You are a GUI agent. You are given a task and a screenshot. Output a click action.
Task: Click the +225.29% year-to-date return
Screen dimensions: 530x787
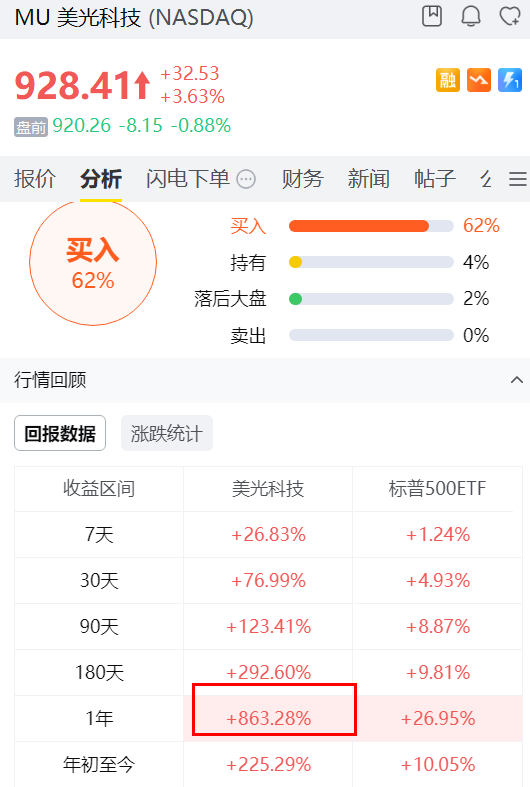268,765
